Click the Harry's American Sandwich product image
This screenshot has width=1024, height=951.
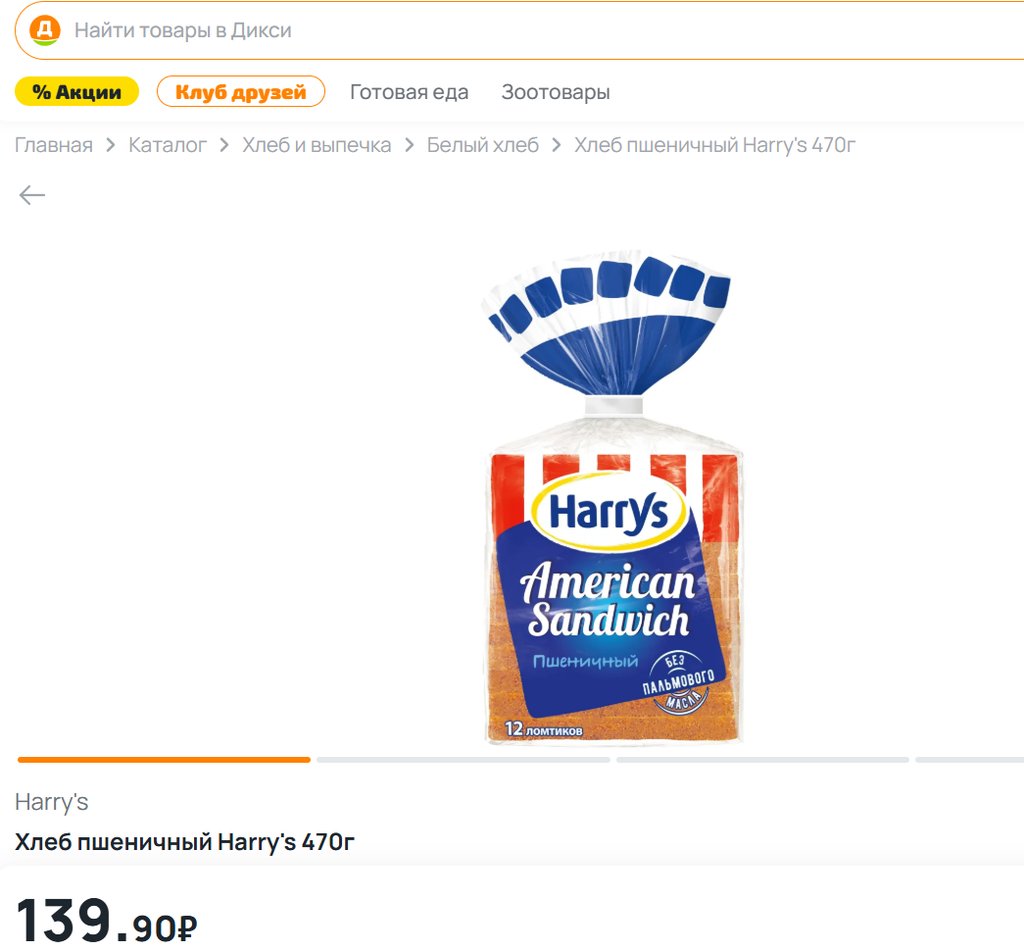[x=612, y=500]
